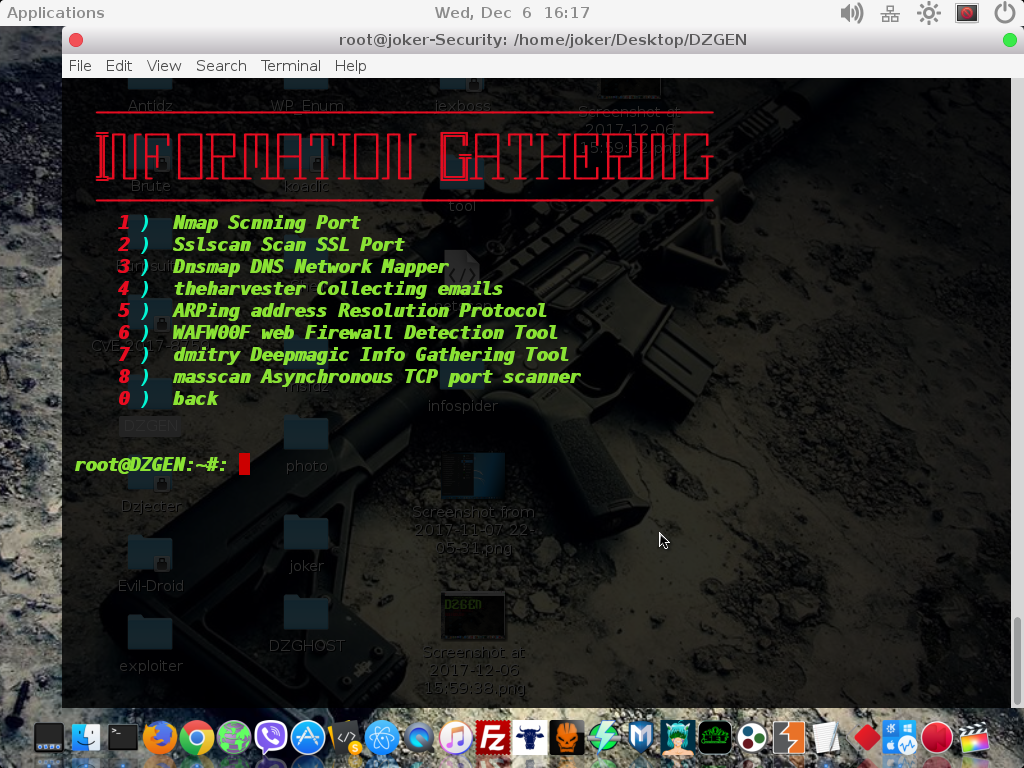Open QuickTime player dock icon
The image size is (1024, 768).
pos(419,738)
